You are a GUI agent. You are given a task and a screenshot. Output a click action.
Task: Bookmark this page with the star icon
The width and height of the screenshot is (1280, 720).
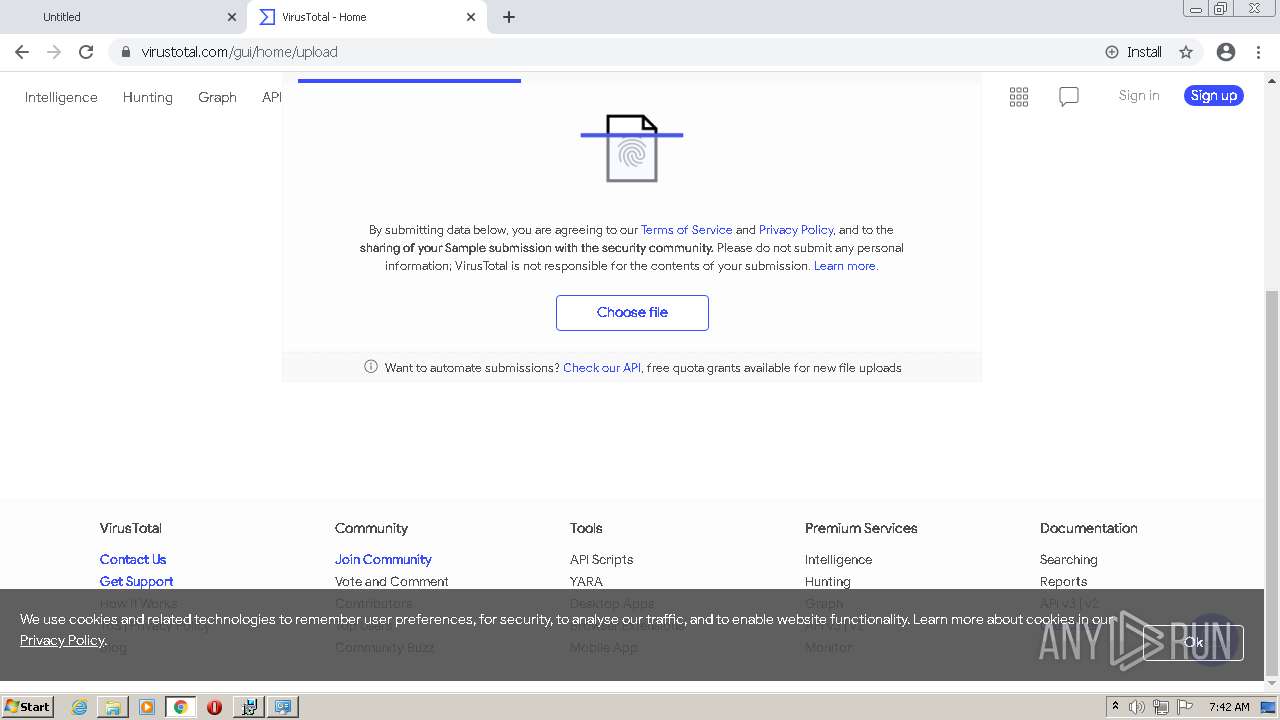click(x=1186, y=52)
